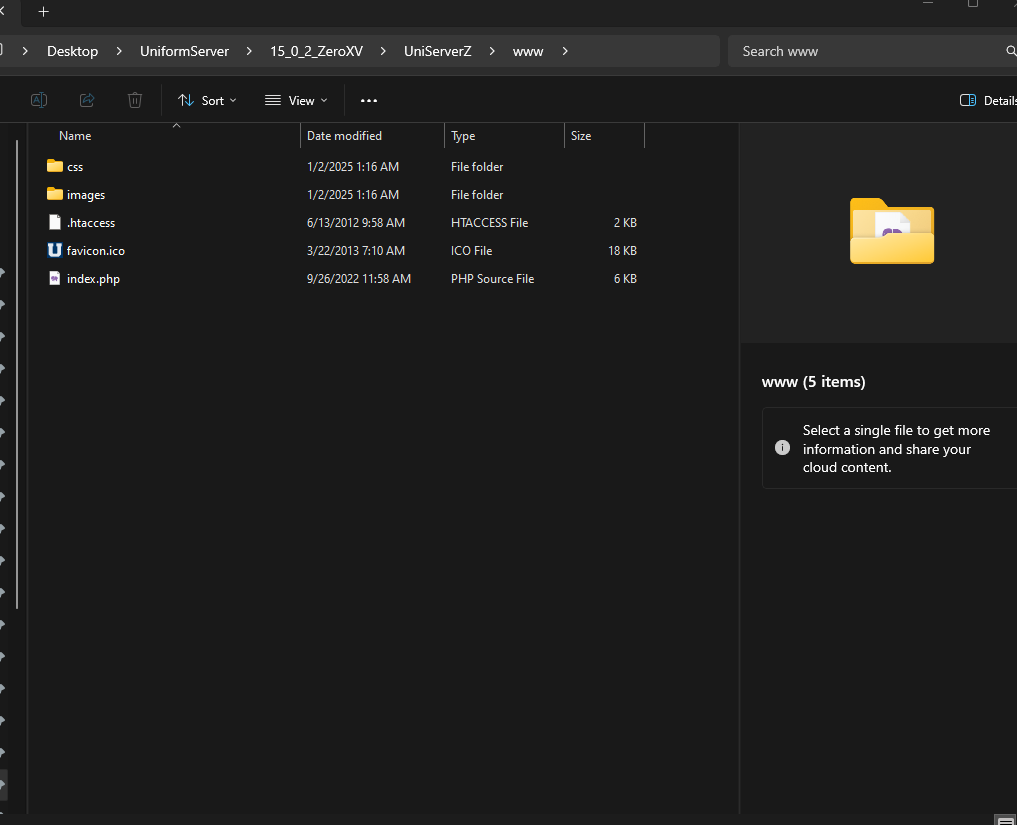Navigate to Desktop in breadcrumb
1017x825 pixels.
[73, 51]
